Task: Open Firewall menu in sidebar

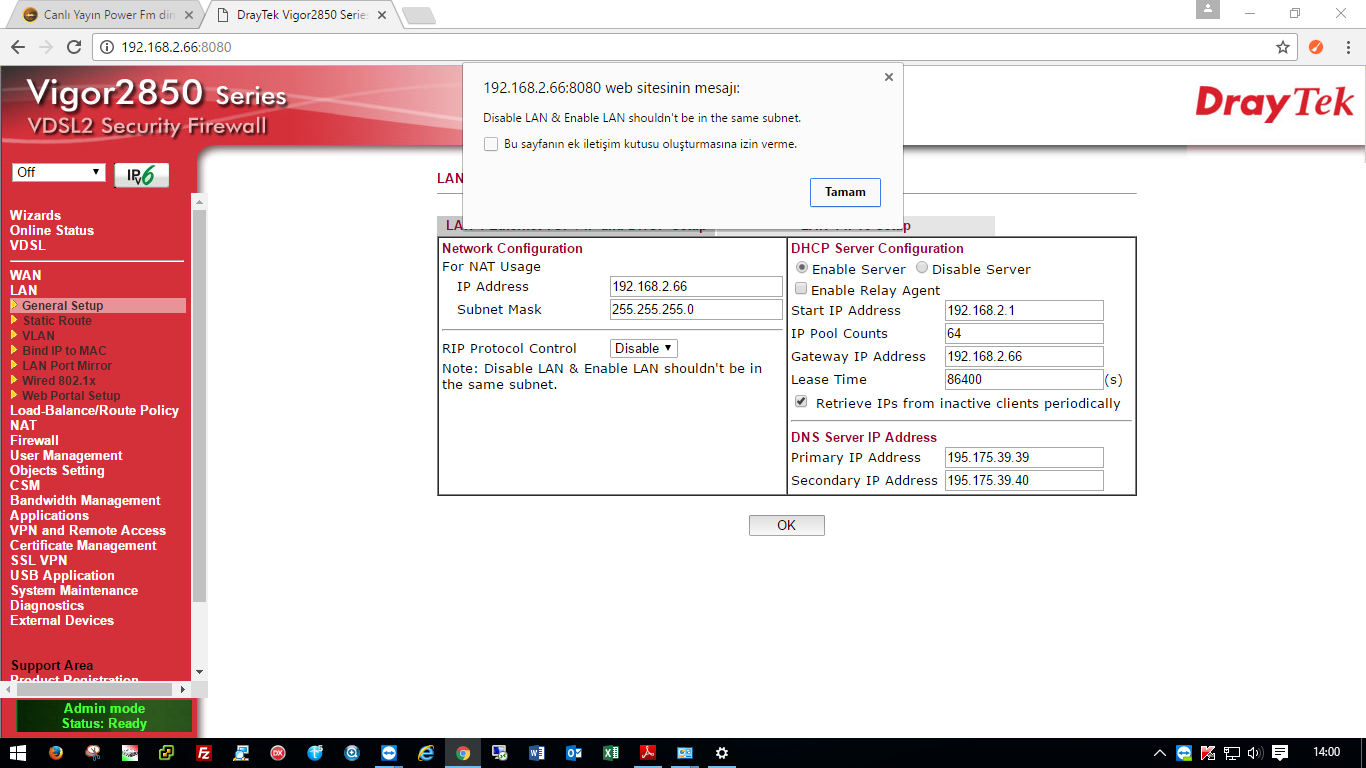Action: coord(34,440)
